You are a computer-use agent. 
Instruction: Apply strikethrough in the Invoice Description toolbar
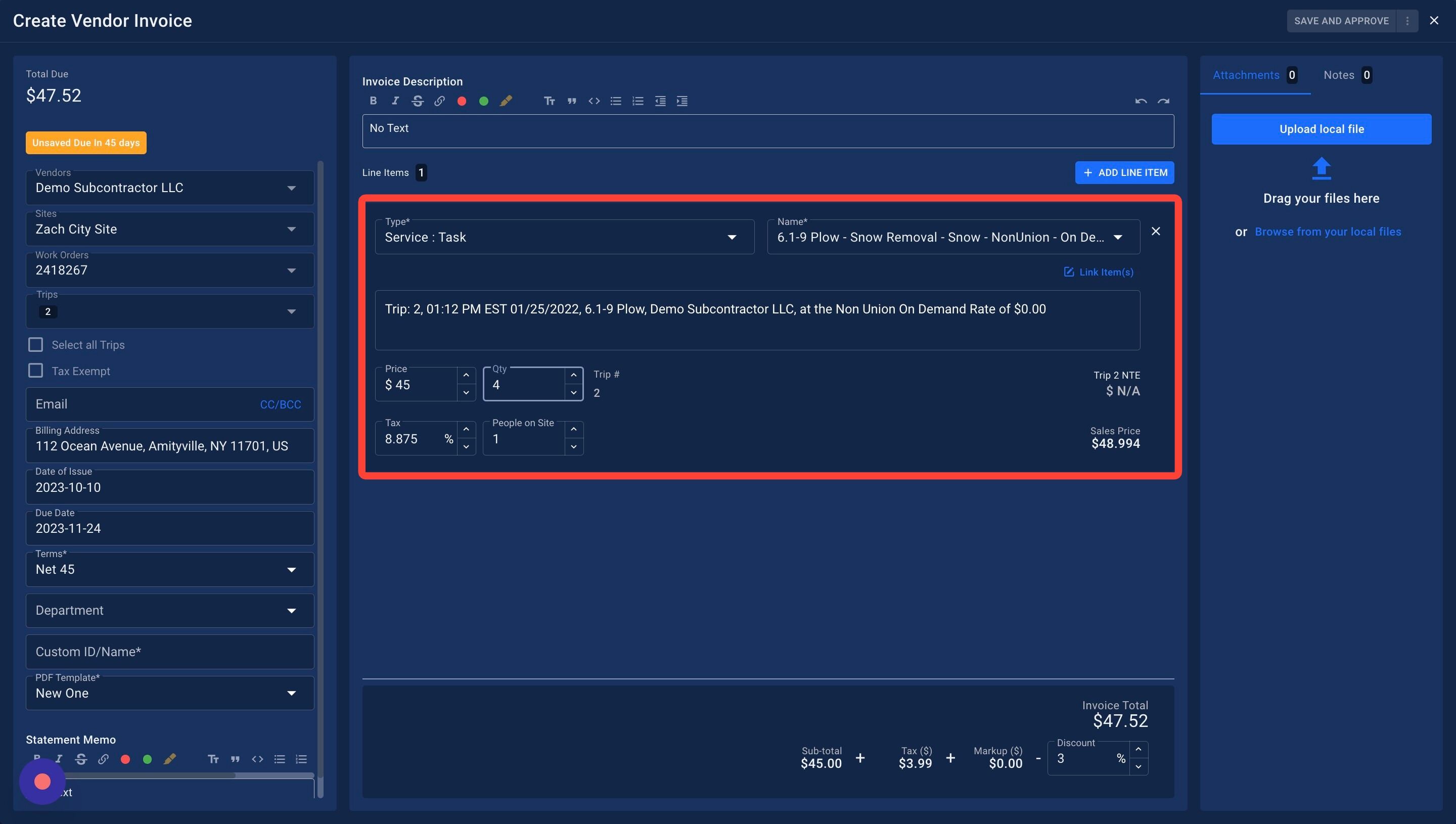click(x=418, y=101)
